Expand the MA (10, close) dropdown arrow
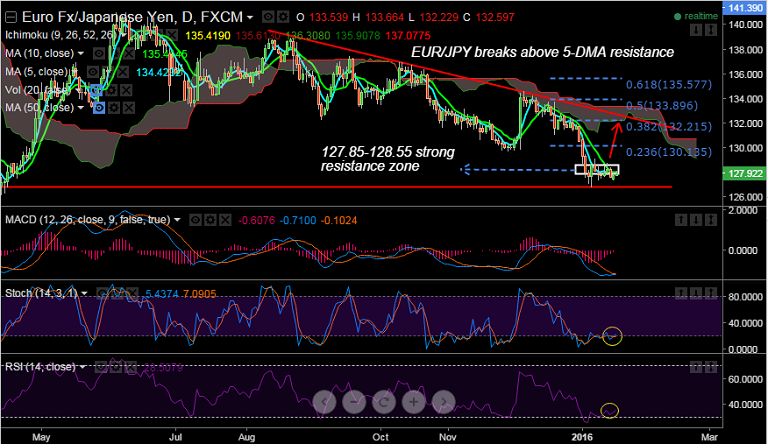Screen dimensions: 768x444 81,53
